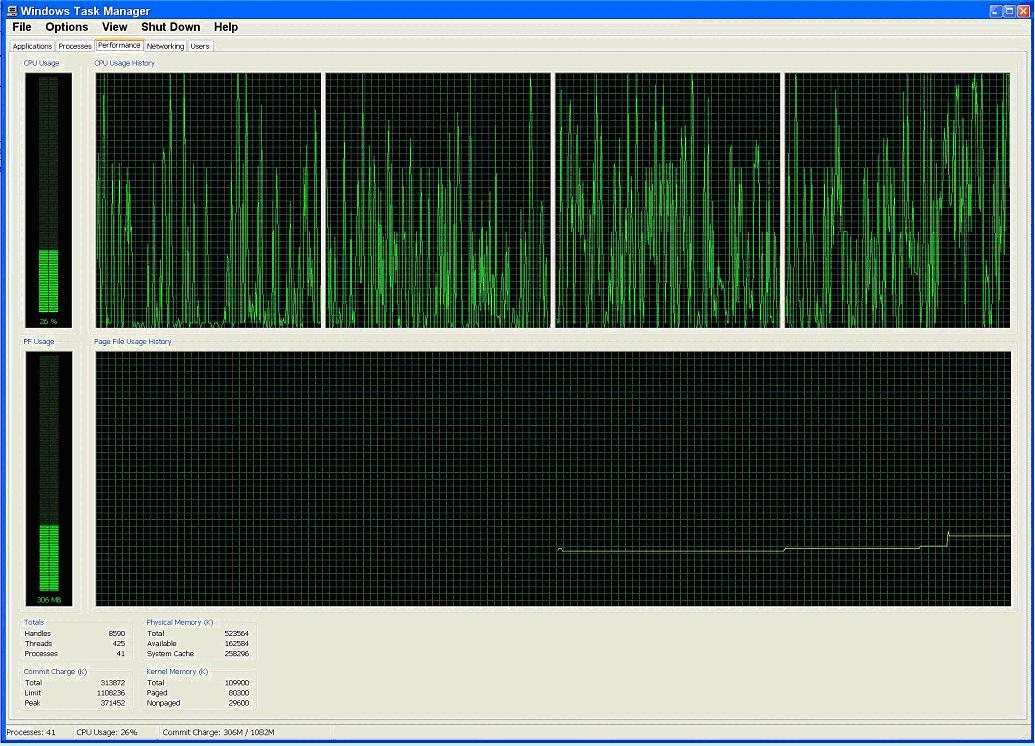Image resolution: width=1035 pixels, height=746 pixels.
Task: Open the File menu
Action: click(x=22, y=27)
